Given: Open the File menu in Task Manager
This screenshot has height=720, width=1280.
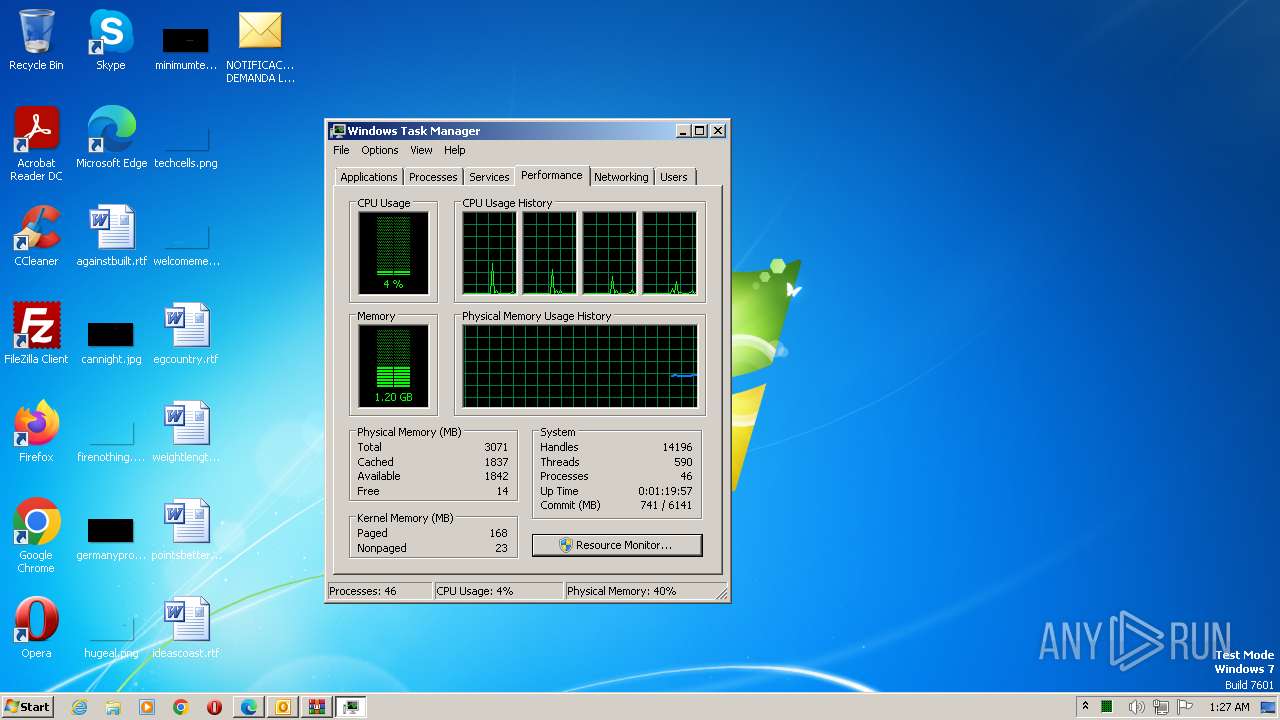Looking at the screenshot, I should coord(341,150).
